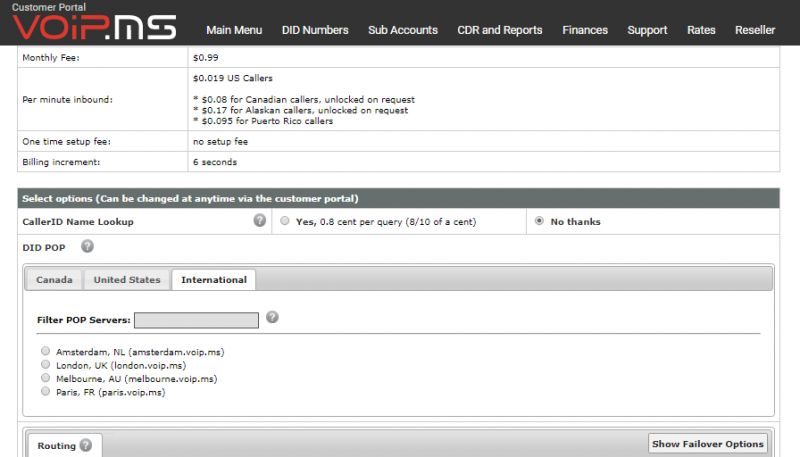Open Sub Accounts menu
This screenshot has width=800, height=457.
pyautogui.click(x=403, y=30)
